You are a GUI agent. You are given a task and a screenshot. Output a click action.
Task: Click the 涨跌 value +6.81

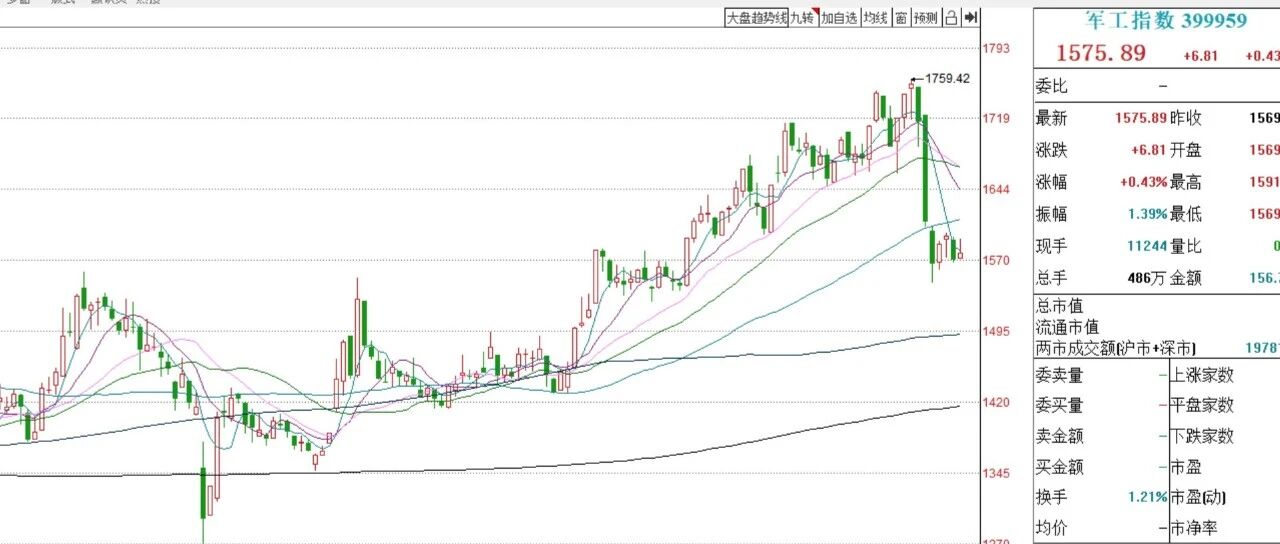[x=1149, y=150]
